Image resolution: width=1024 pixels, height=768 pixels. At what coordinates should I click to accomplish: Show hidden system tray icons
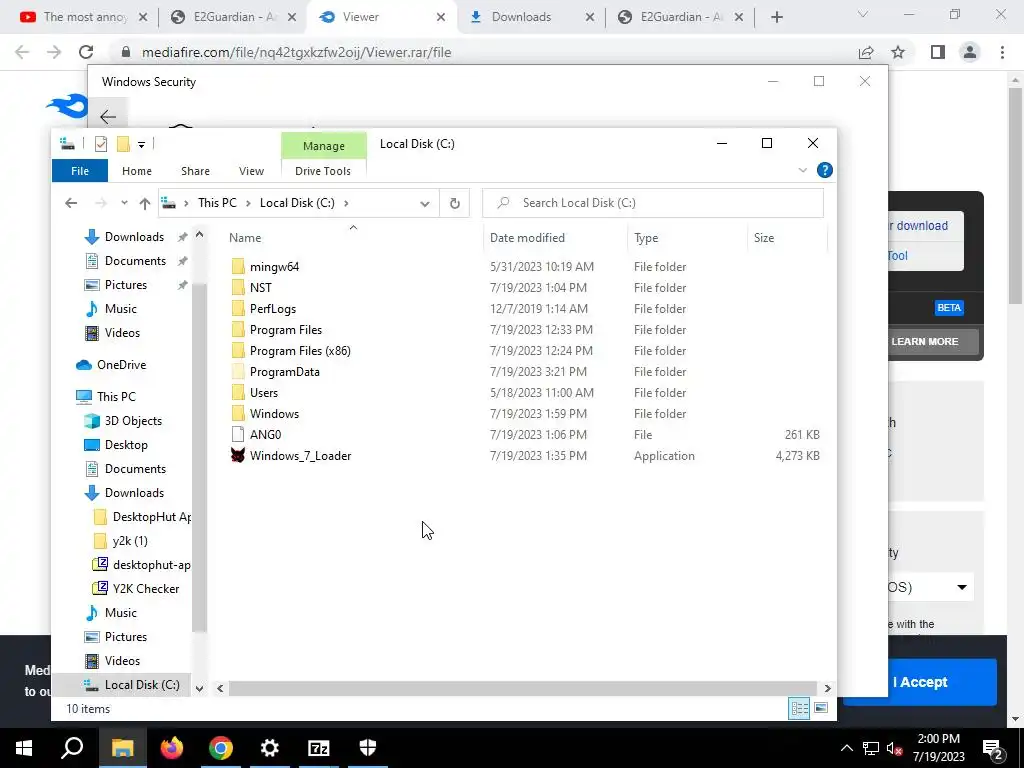[846, 748]
